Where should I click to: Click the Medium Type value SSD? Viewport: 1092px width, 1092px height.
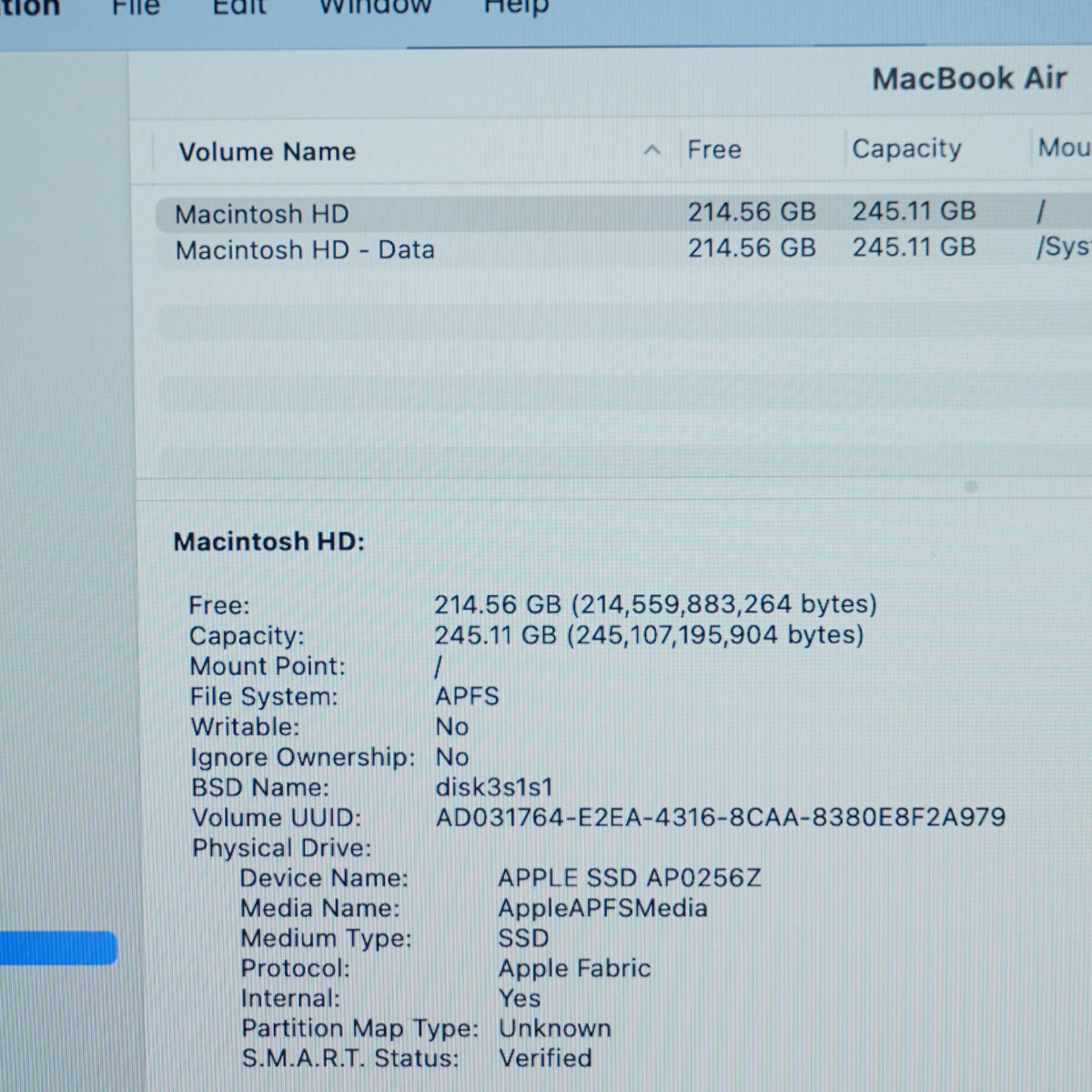pyautogui.click(x=523, y=938)
